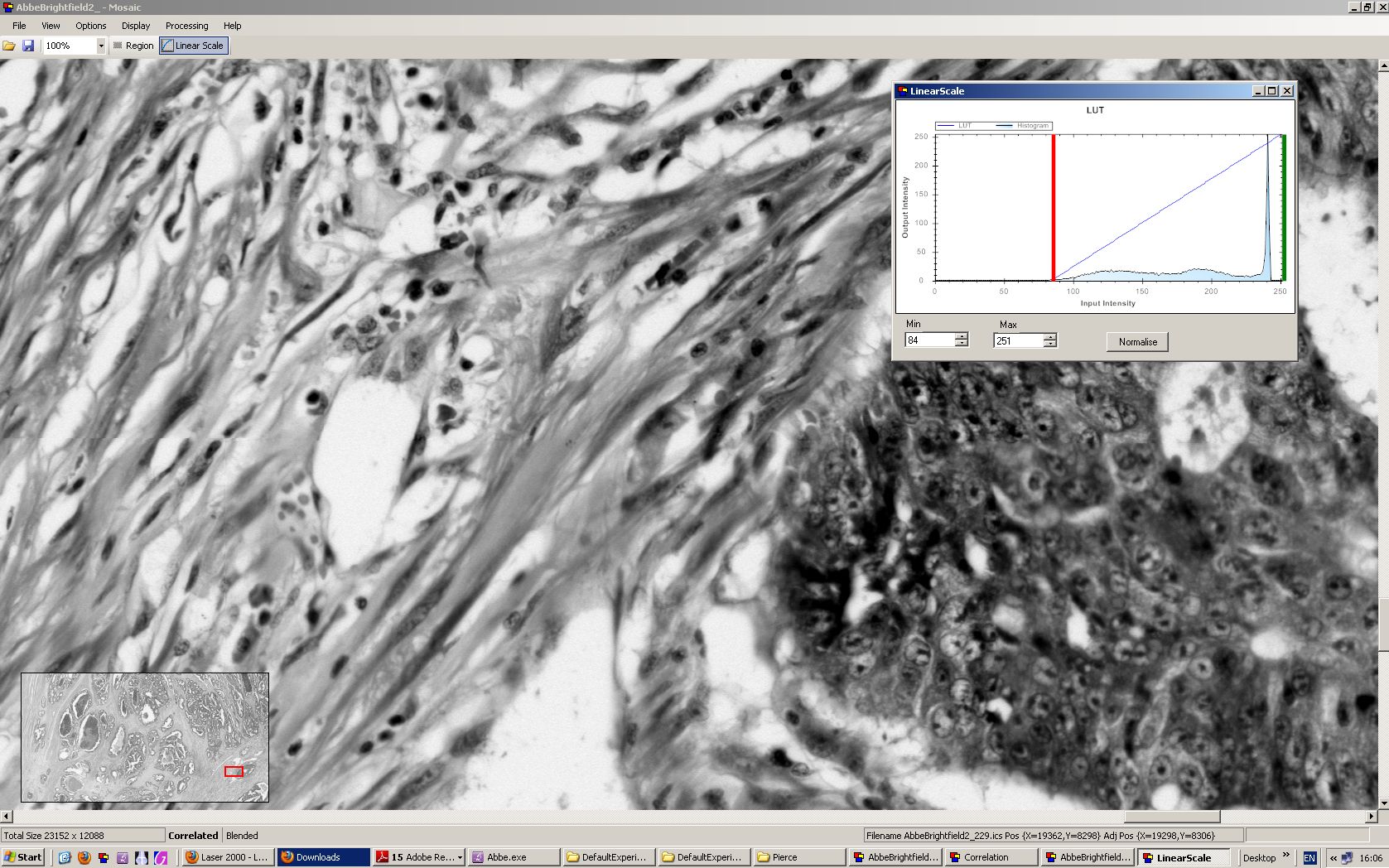Click the Start button on taskbar
The width and height of the screenshot is (1389, 868).
point(23,857)
